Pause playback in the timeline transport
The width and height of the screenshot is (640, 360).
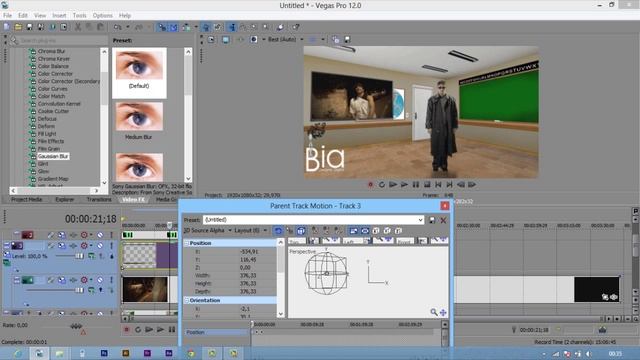tap(172, 329)
